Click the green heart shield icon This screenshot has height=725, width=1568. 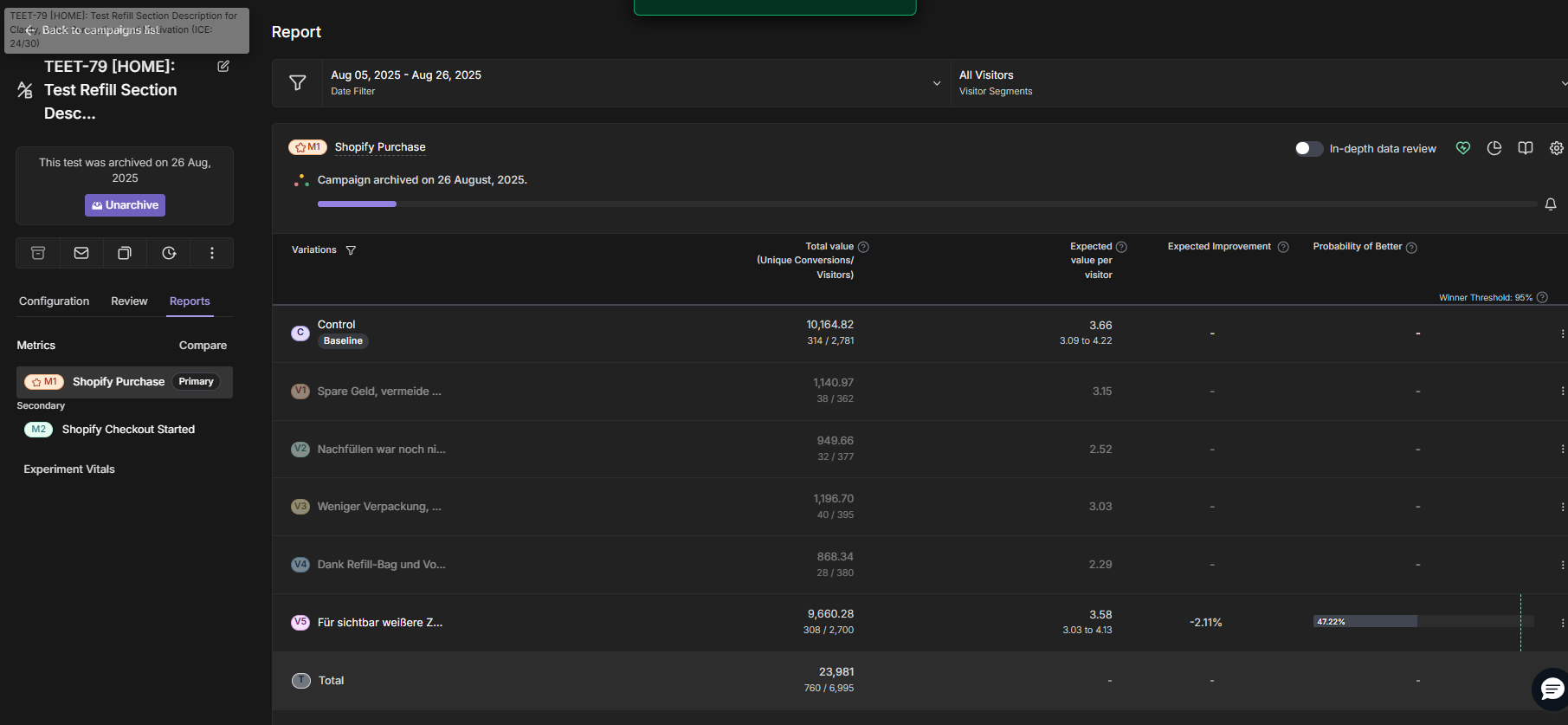pos(1463,148)
